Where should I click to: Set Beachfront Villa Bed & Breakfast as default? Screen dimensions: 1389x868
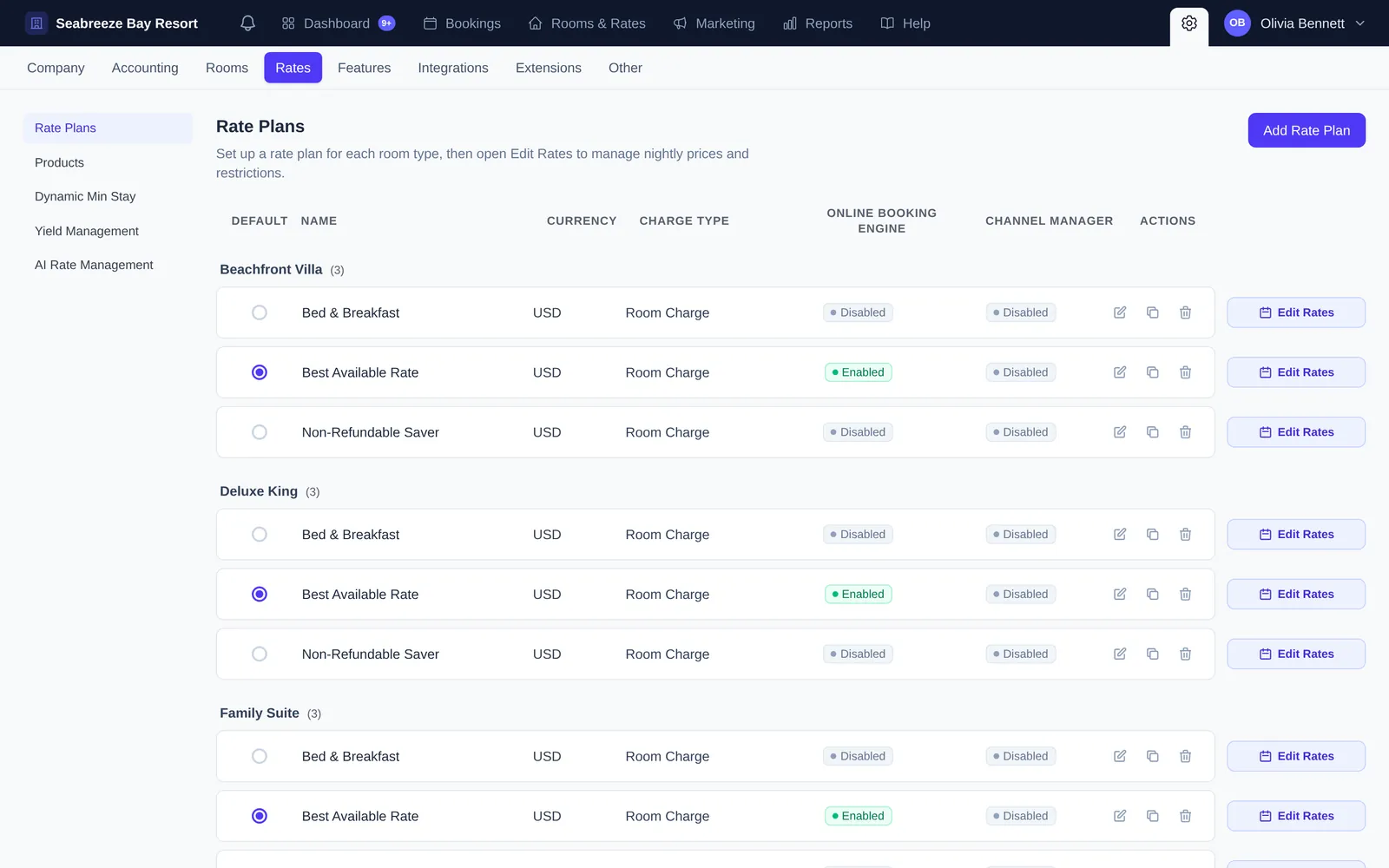pyautogui.click(x=260, y=312)
